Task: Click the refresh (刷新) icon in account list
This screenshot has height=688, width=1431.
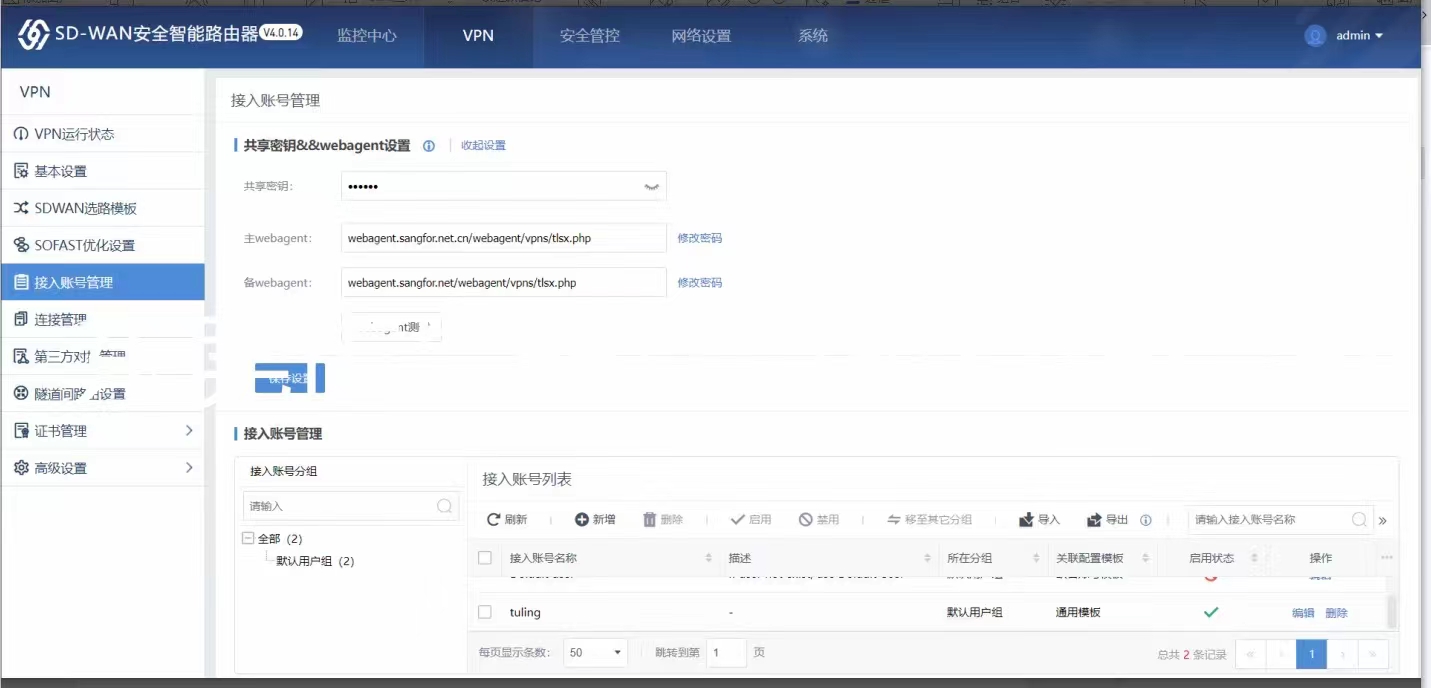Action: pyautogui.click(x=493, y=520)
